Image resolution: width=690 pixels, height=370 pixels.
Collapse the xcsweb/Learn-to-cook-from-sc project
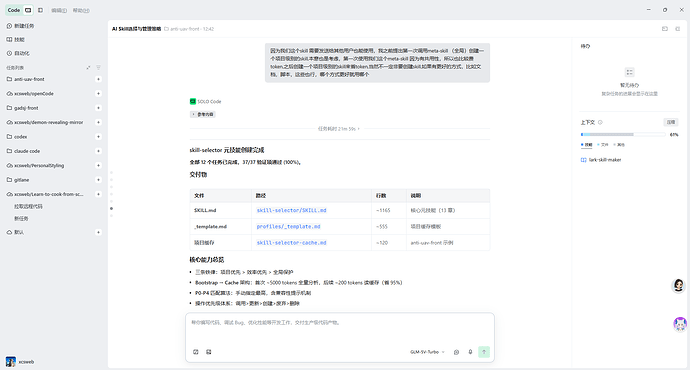[48, 194]
